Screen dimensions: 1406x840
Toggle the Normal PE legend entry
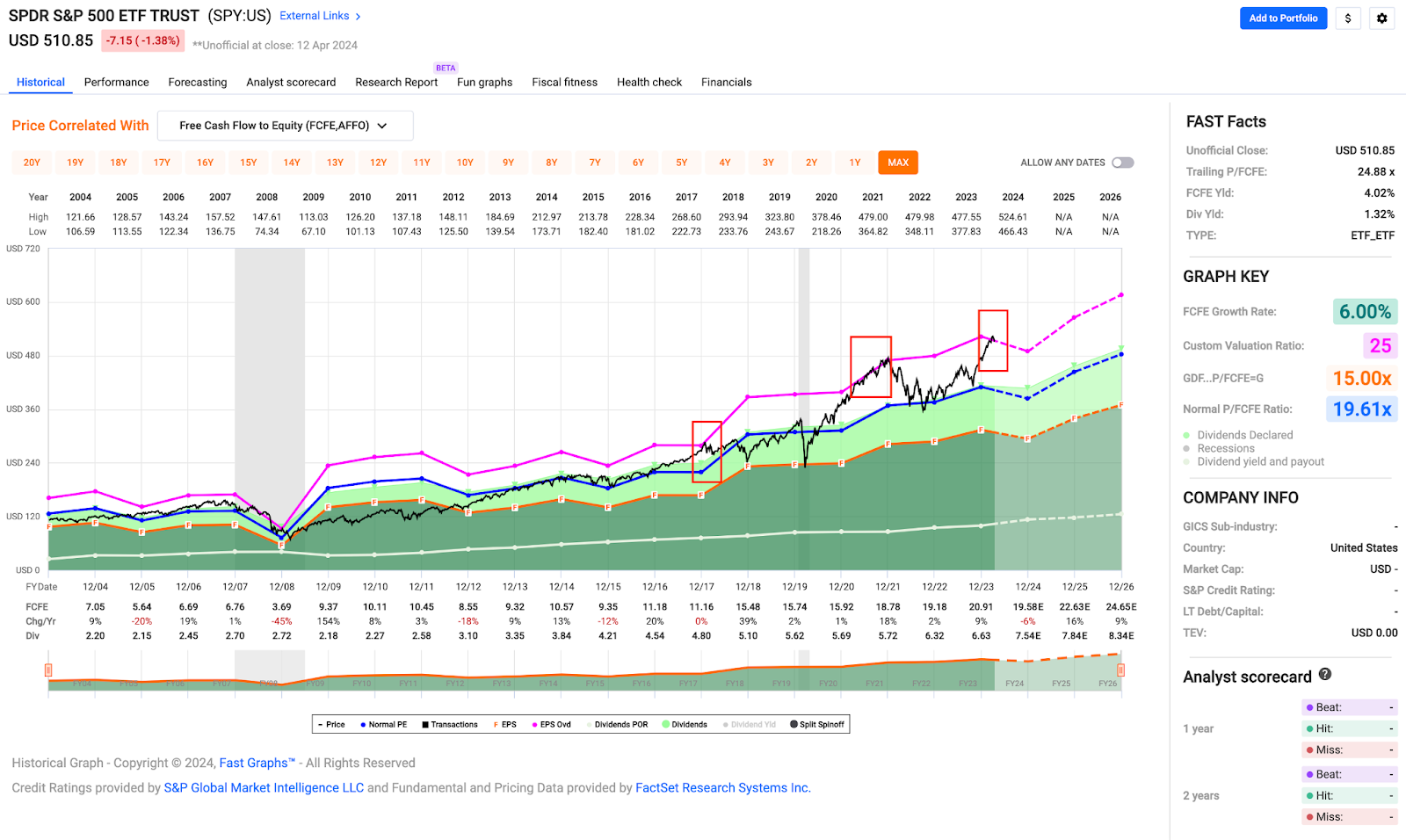(x=383, y=725)
